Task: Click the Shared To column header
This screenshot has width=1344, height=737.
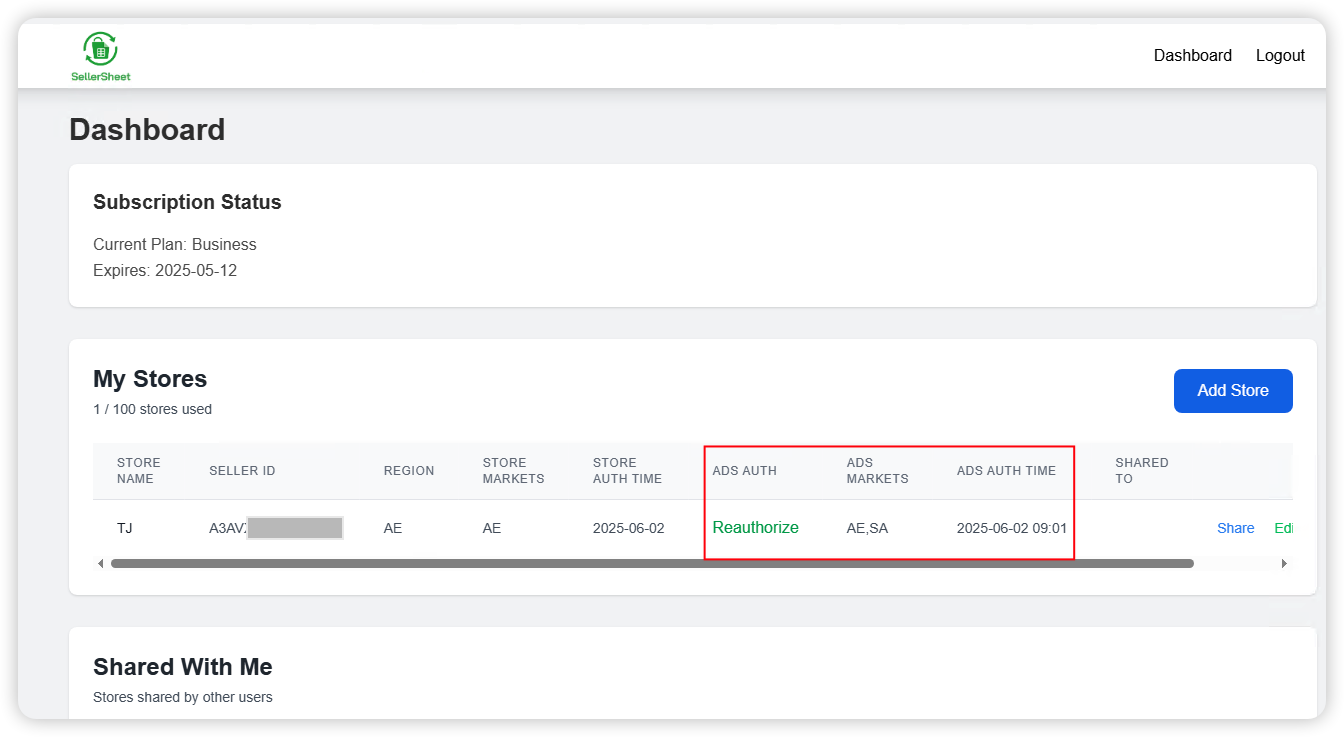Action: click(1141, 471)
